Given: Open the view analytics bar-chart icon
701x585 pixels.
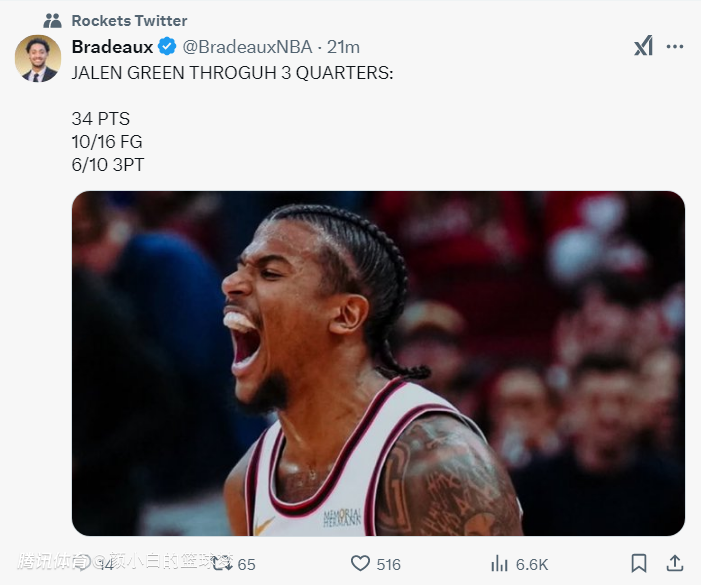Looking at the screenshot, I should [500, 564].
